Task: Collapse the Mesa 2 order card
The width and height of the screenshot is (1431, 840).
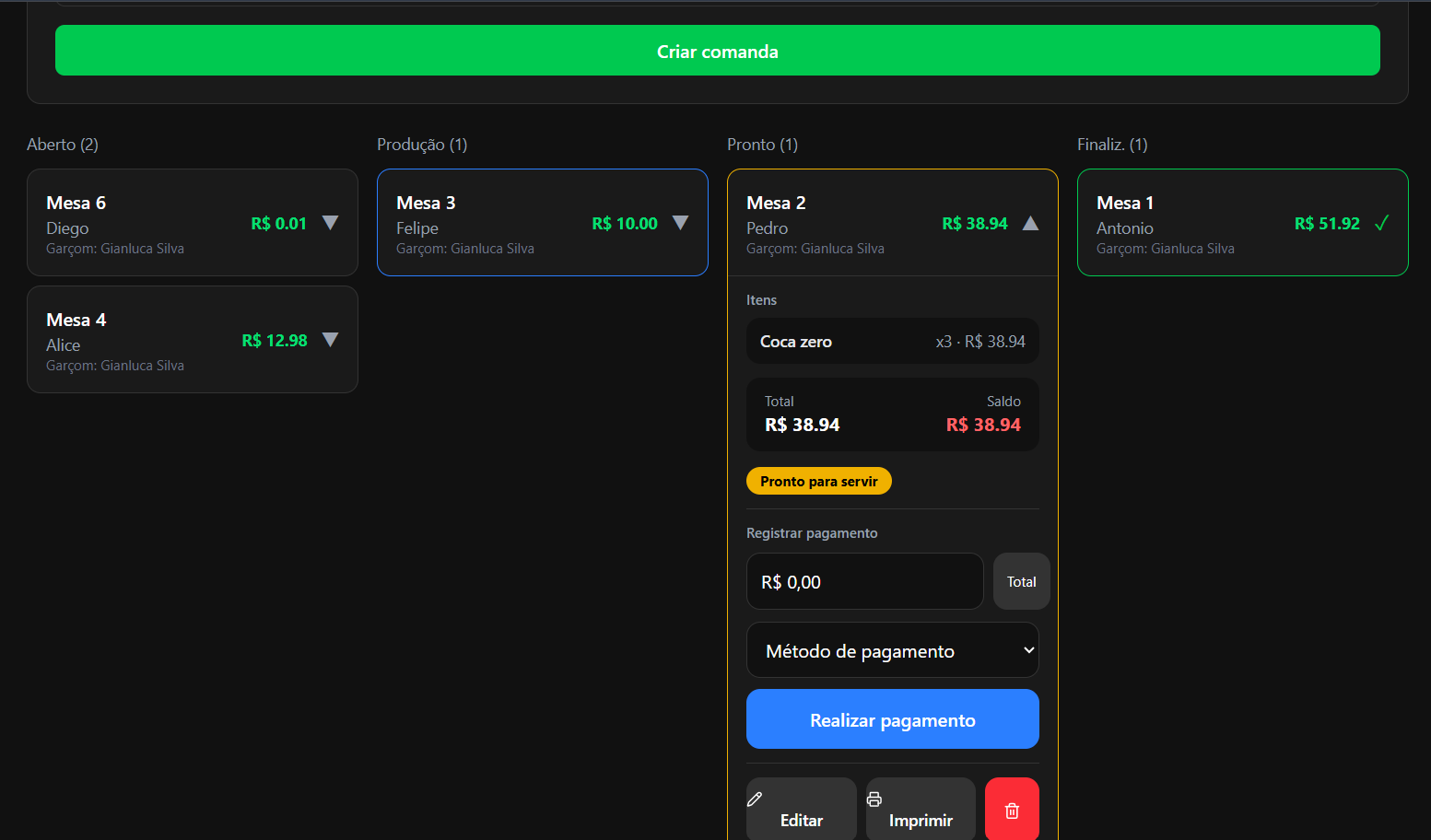Action: click(1030, 224)
